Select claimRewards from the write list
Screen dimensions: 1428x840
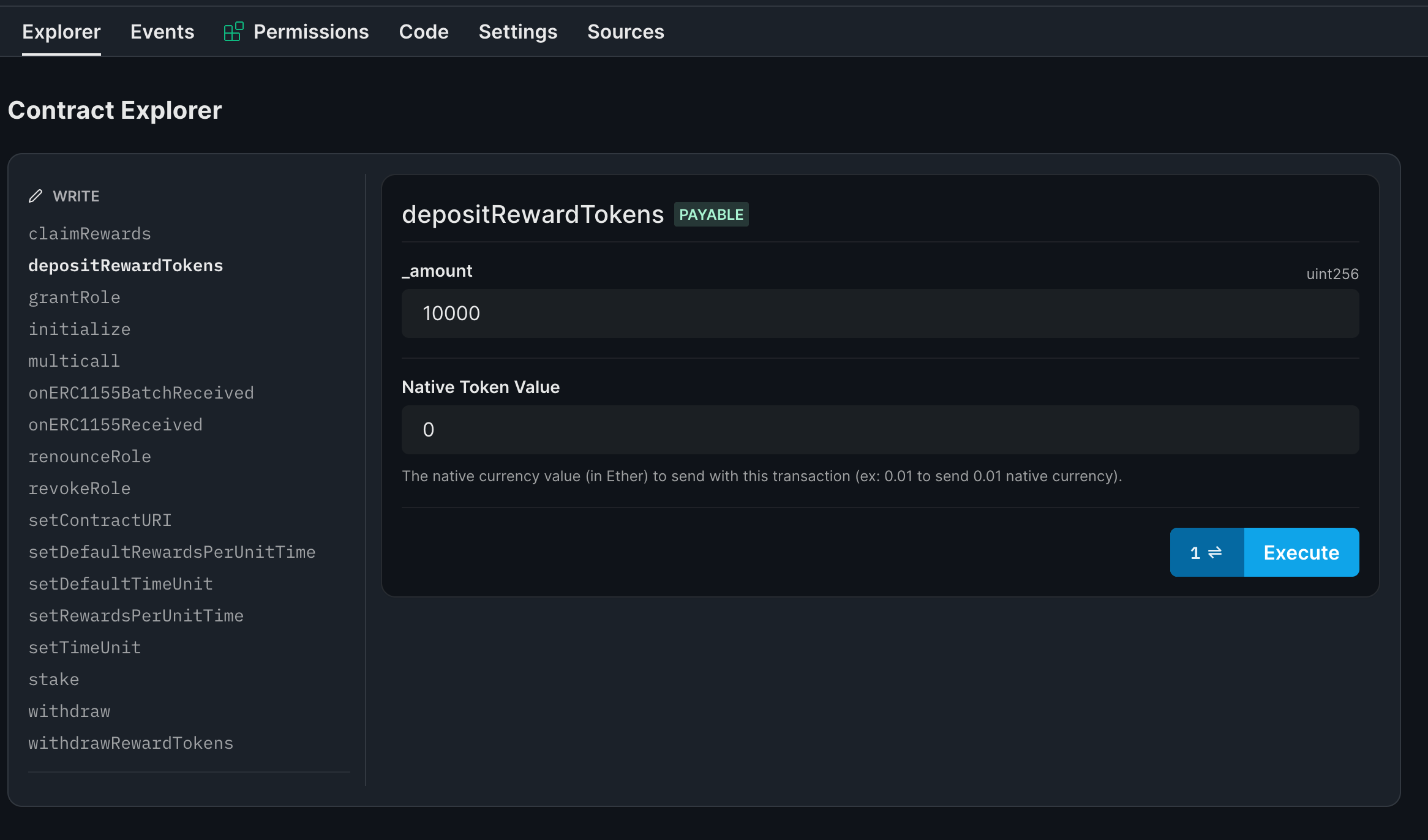click(90, 233)
